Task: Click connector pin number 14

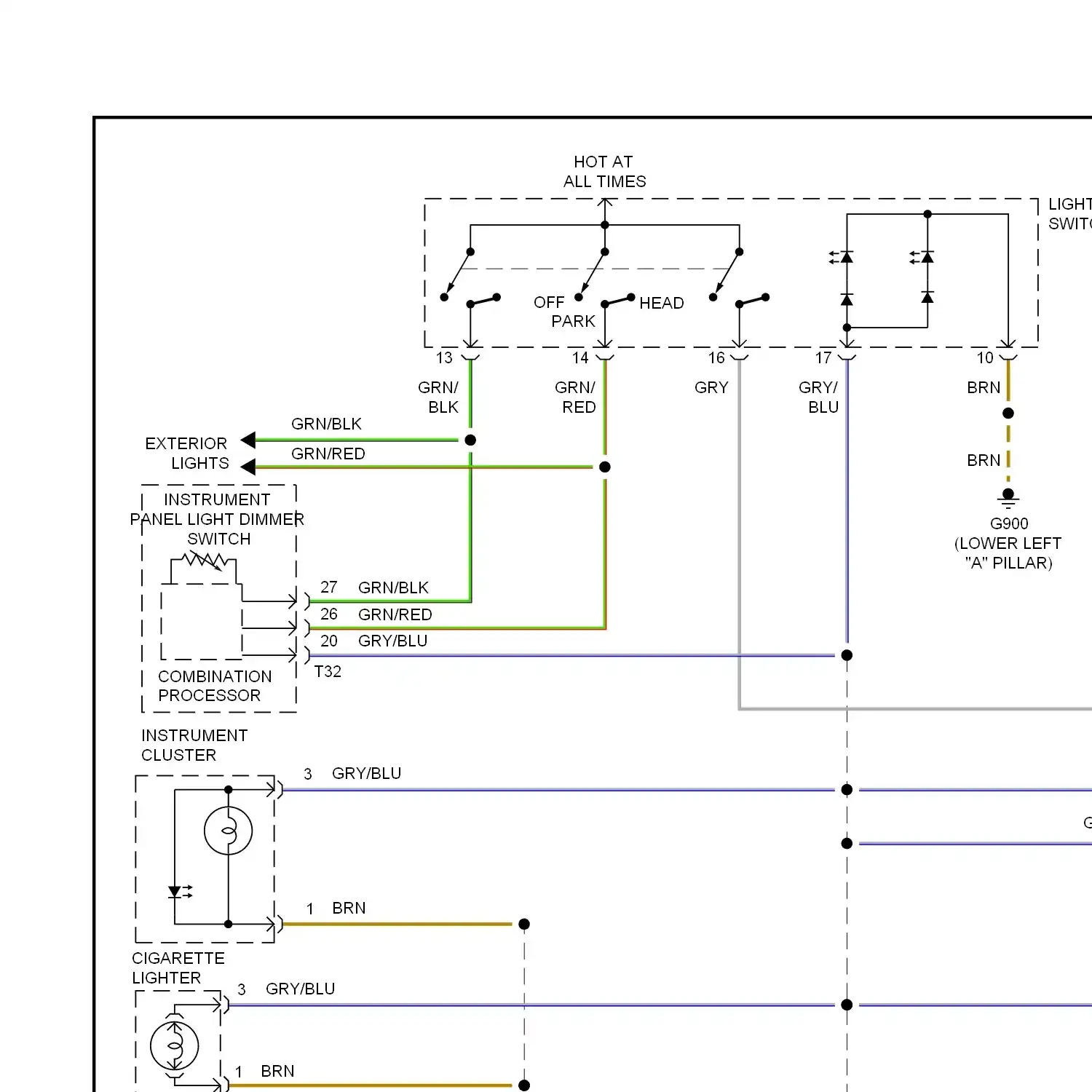Action: tap(580, 357)
